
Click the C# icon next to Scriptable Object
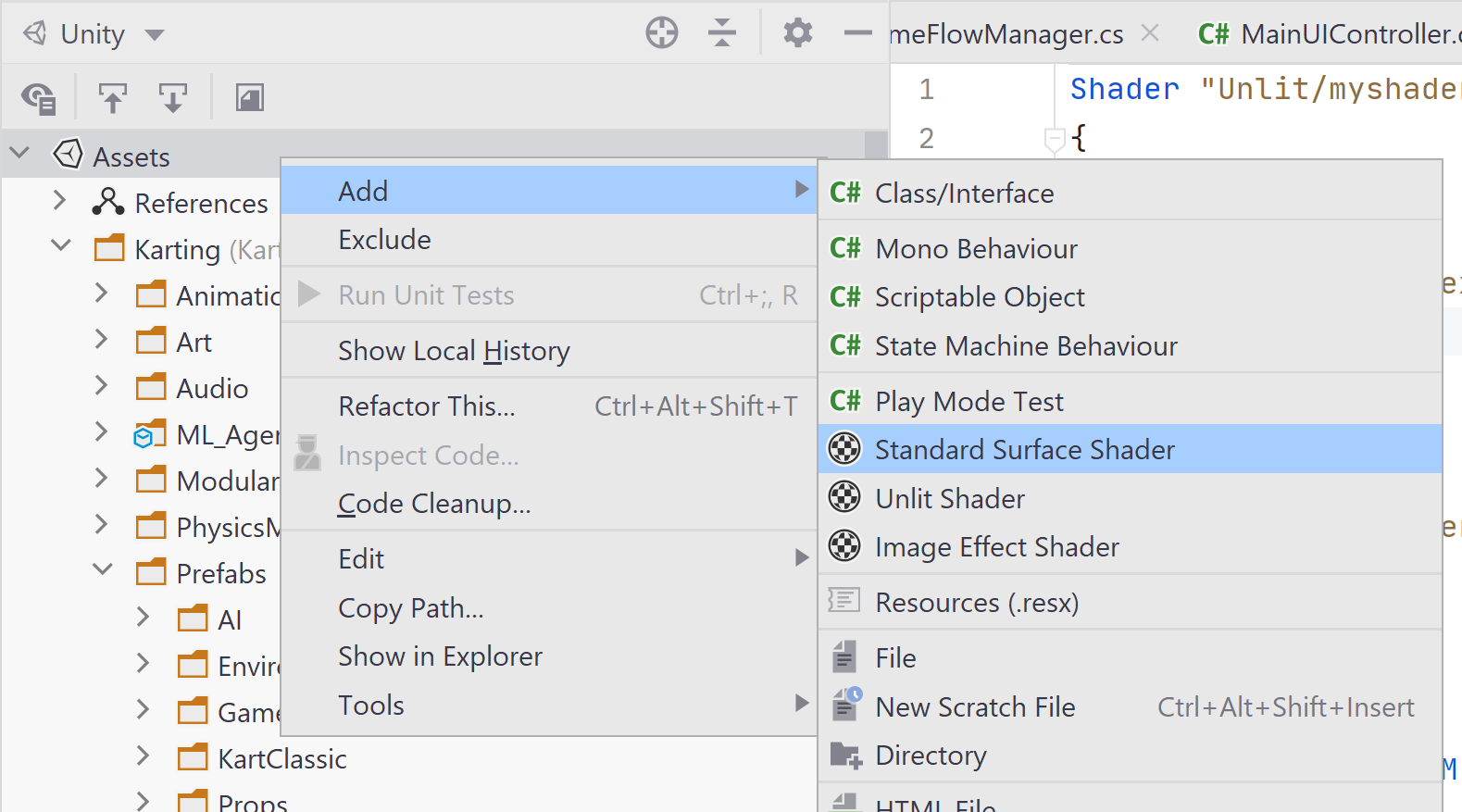(844, 297)
